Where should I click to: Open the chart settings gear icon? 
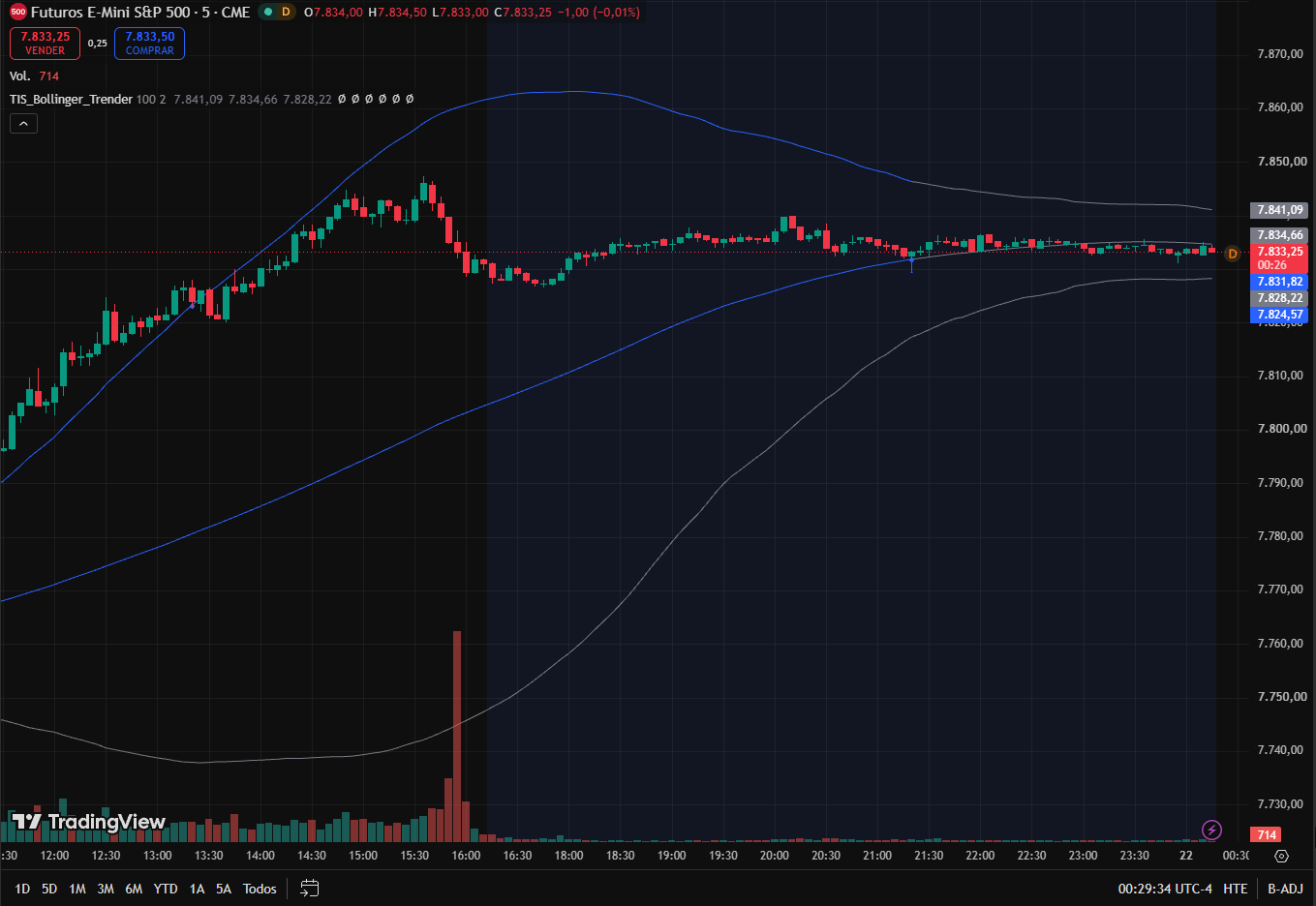(x=1281, y=856)
